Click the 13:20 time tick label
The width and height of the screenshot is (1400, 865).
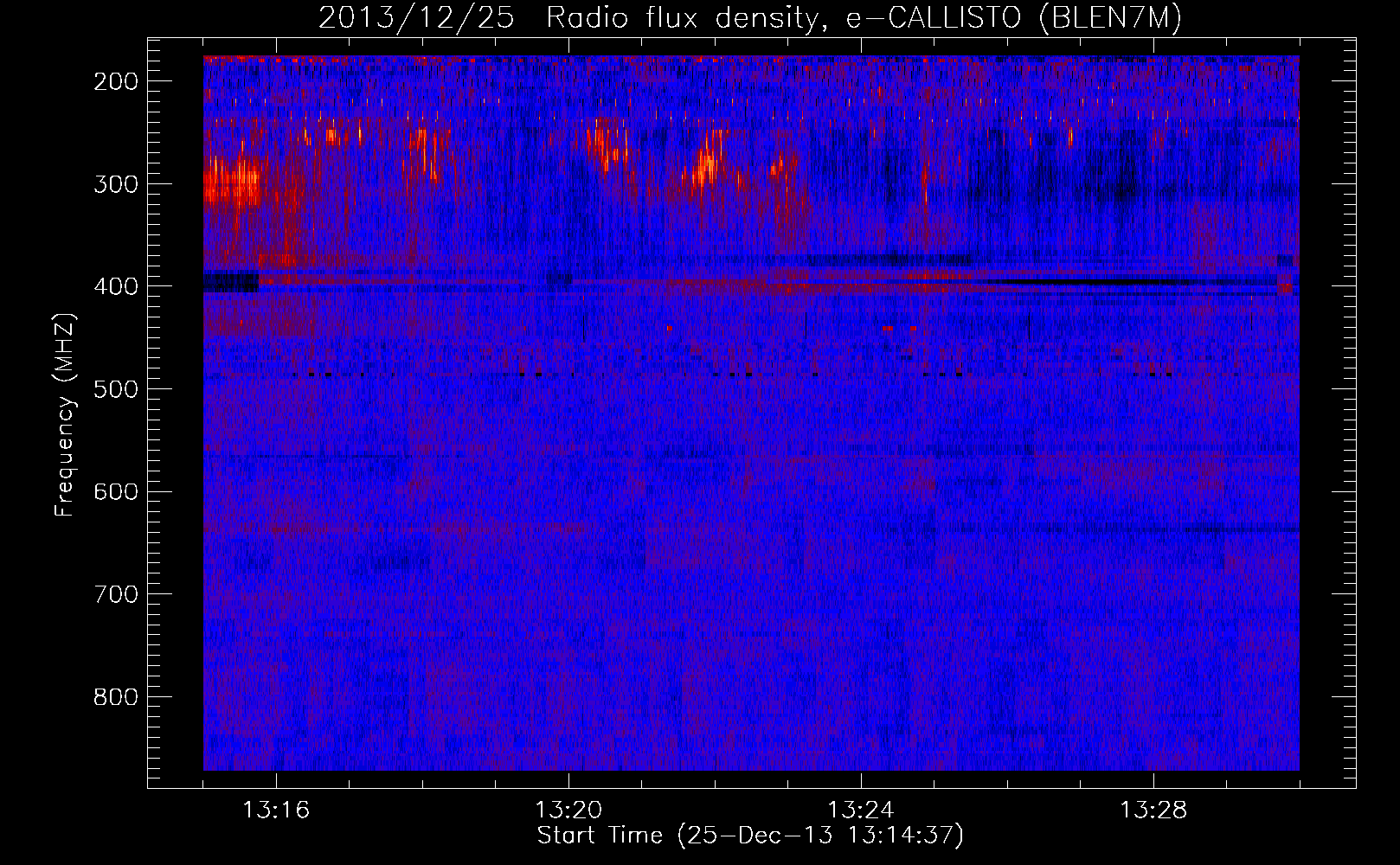click(x=568, y=811)
